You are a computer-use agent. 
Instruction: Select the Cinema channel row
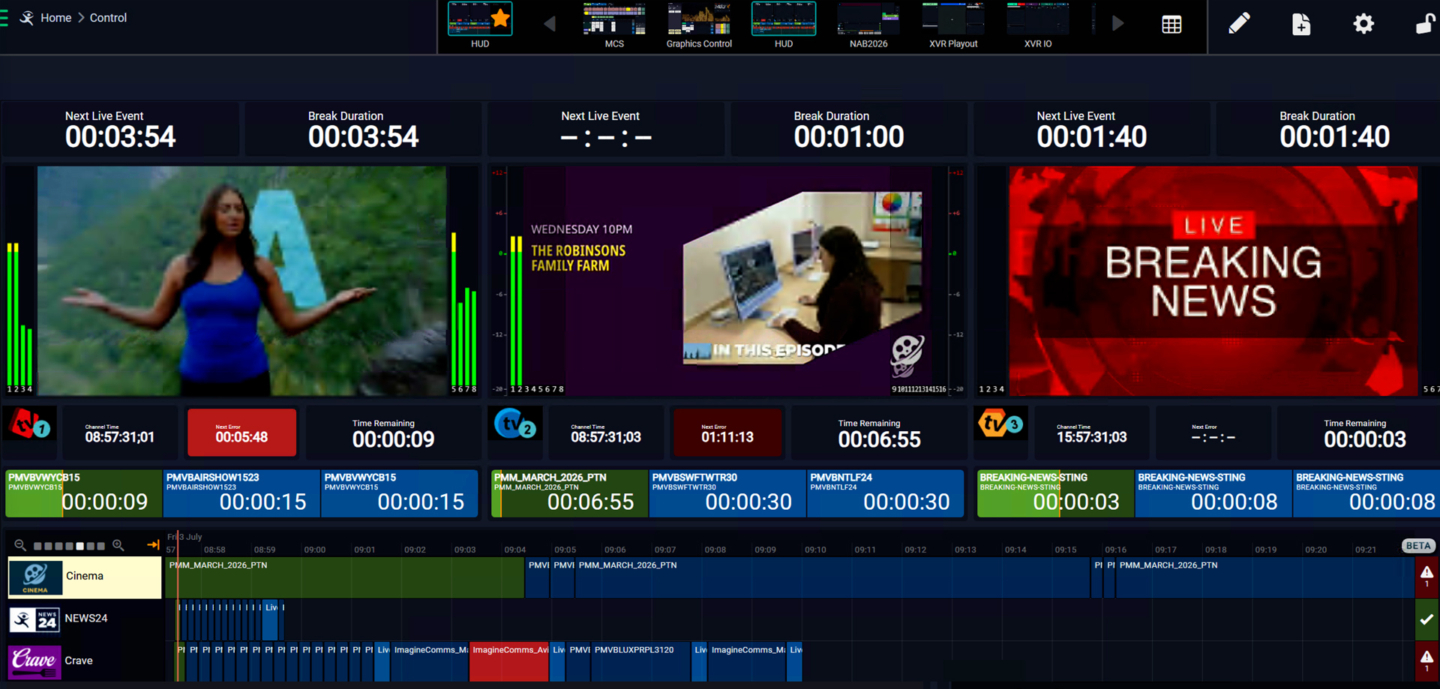(84, 577)
